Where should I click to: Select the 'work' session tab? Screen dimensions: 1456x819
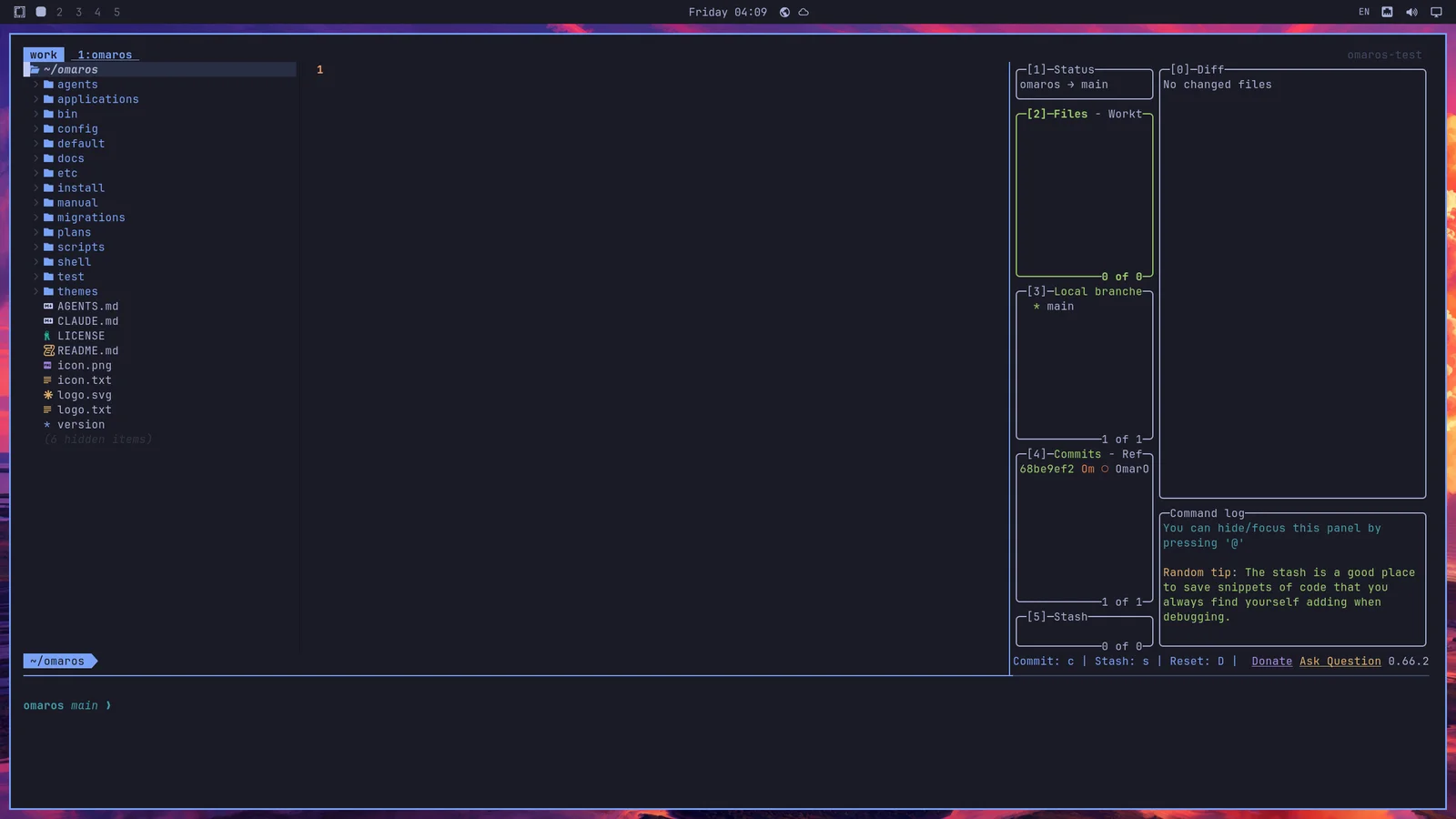[x=44, y=55]
